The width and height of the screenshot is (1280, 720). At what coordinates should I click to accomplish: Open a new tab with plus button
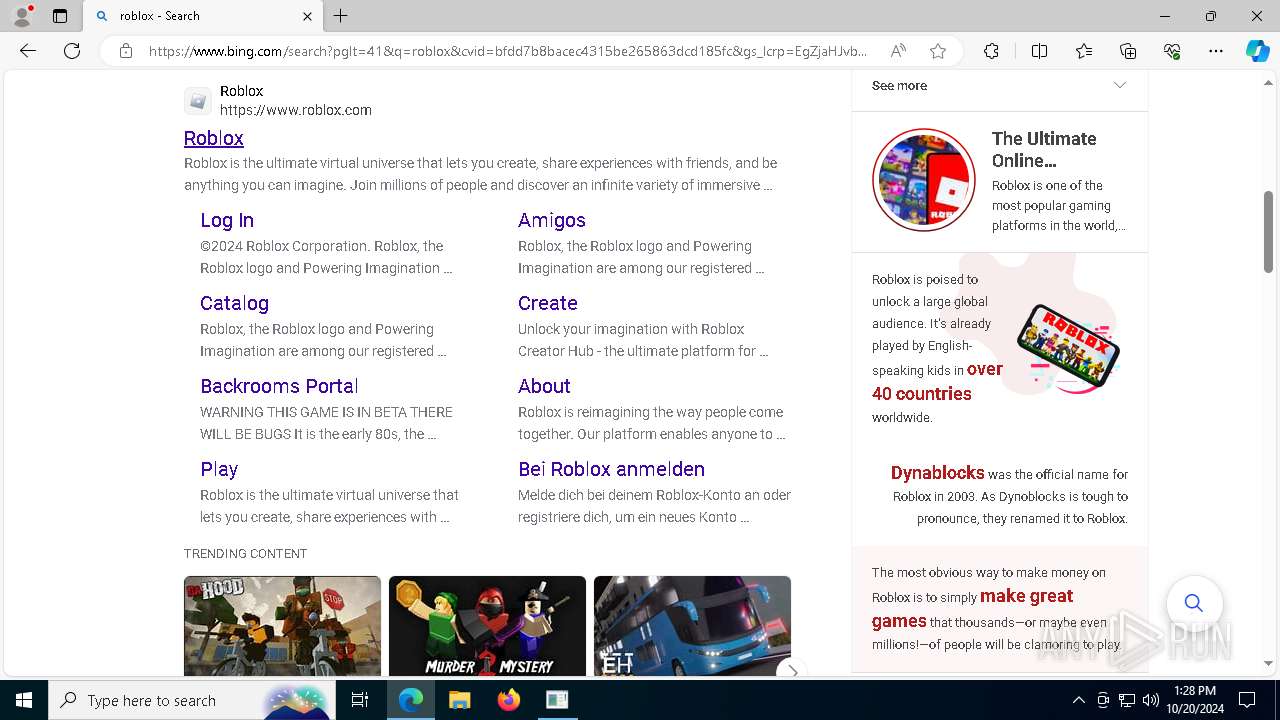(341, 16)
